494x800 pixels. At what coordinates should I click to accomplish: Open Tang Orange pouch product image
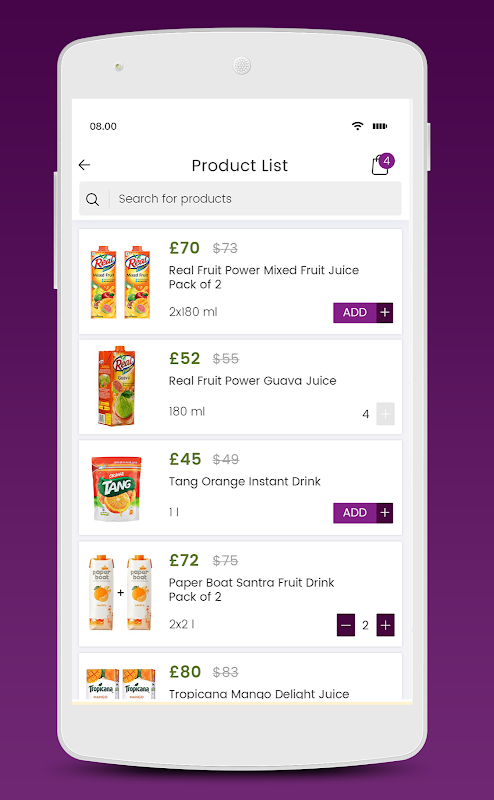tap(116, 488)
